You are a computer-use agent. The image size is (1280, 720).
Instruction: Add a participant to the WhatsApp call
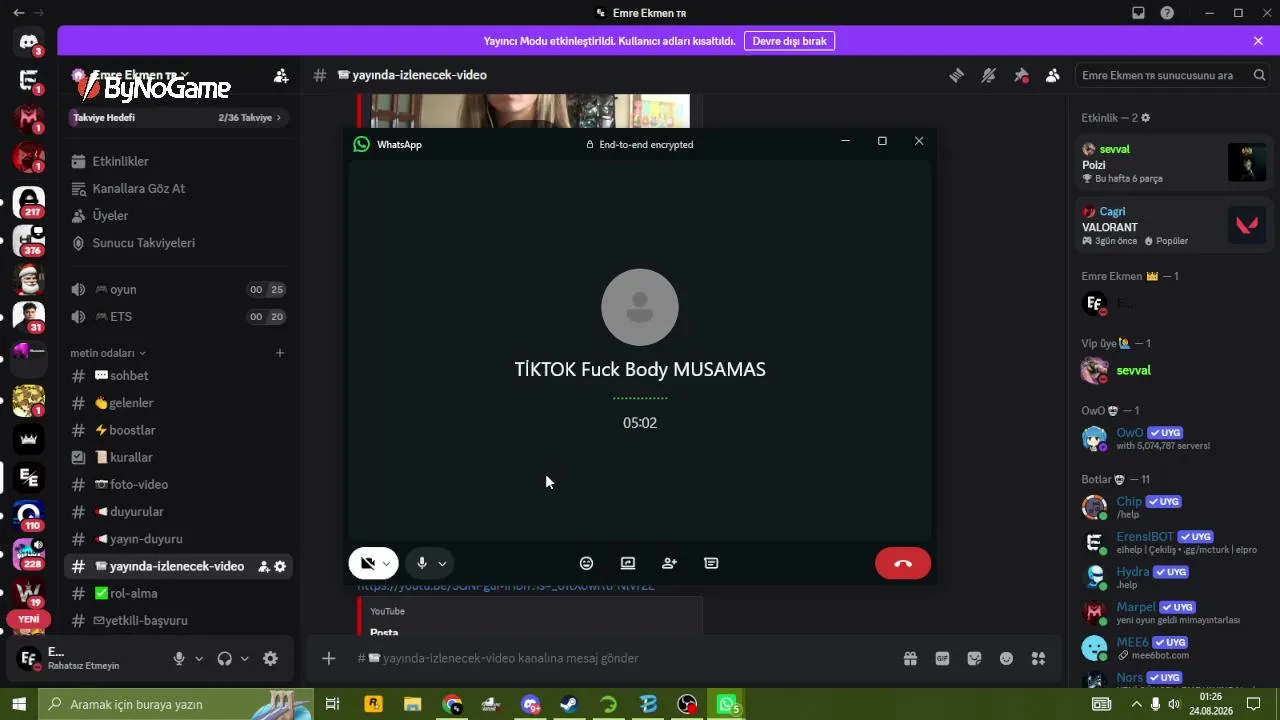[669, 563]
